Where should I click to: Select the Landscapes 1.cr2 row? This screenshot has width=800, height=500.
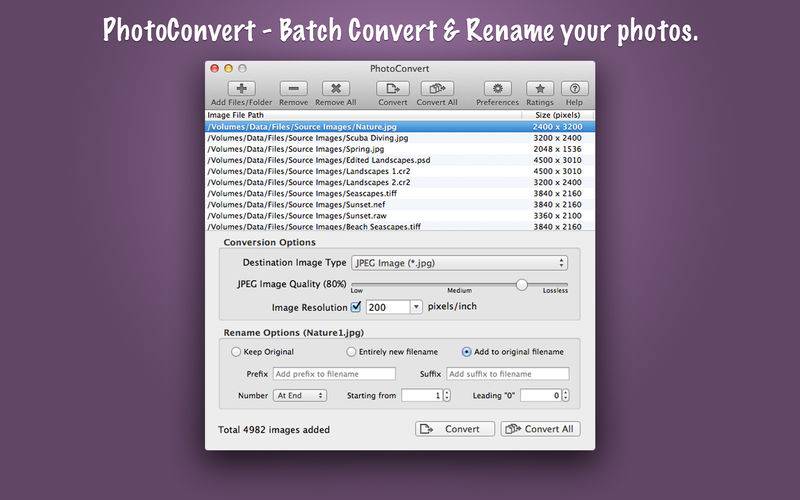click(400, 171)
